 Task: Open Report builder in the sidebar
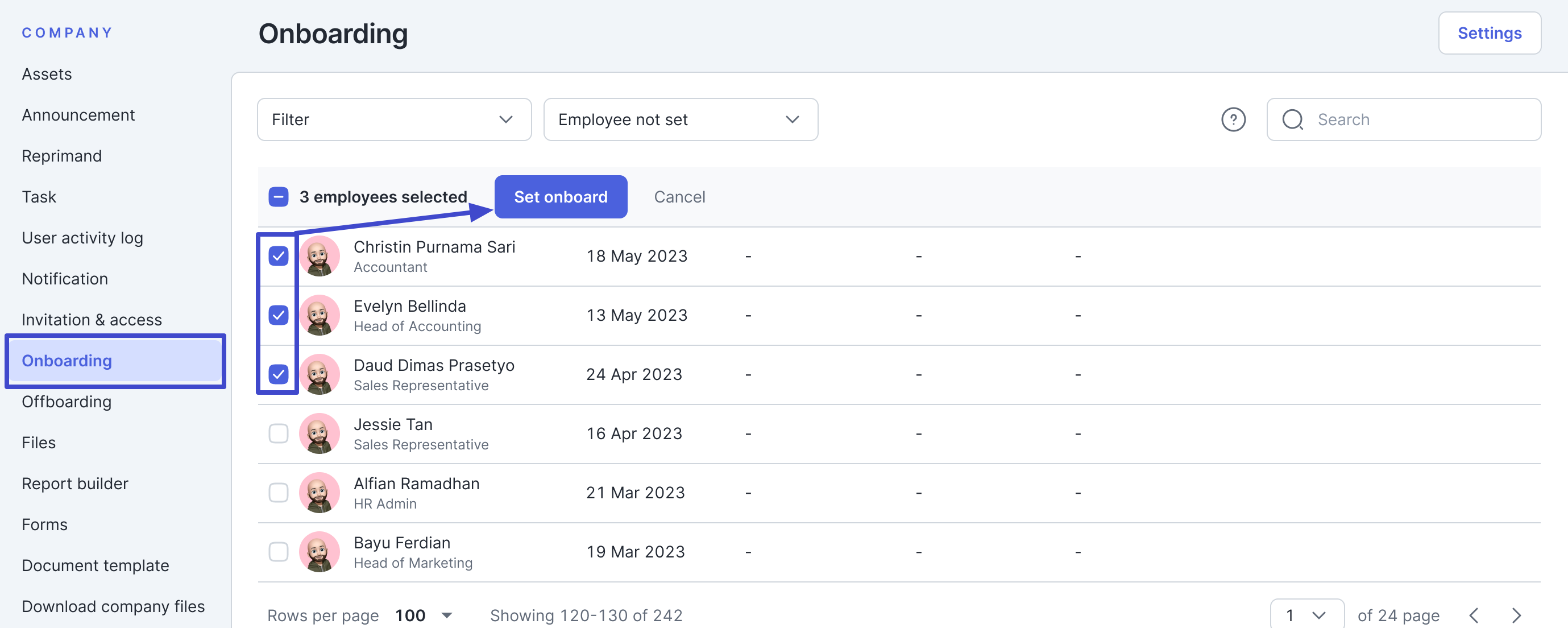tap(75, 483)
